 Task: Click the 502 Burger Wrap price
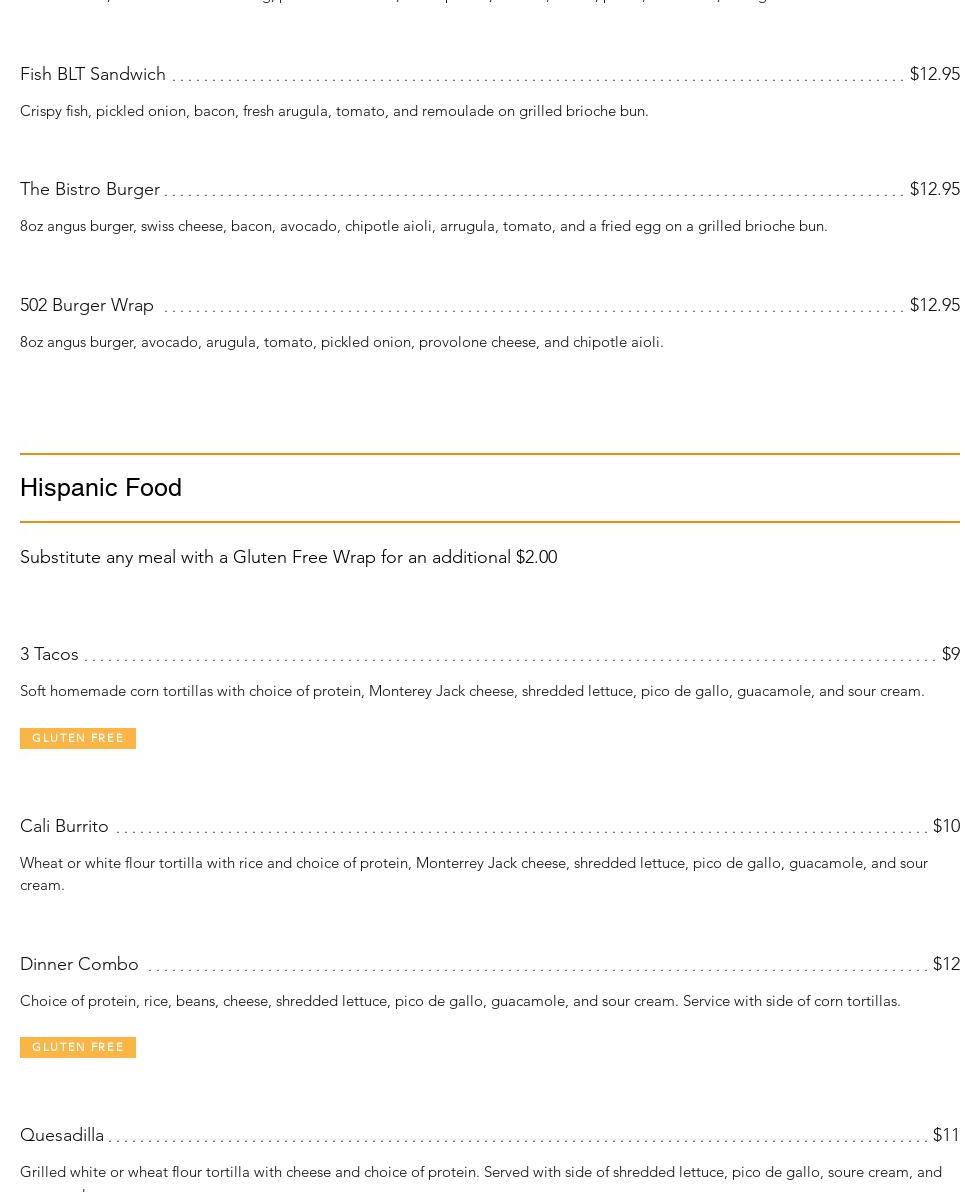tap(934, 305)
